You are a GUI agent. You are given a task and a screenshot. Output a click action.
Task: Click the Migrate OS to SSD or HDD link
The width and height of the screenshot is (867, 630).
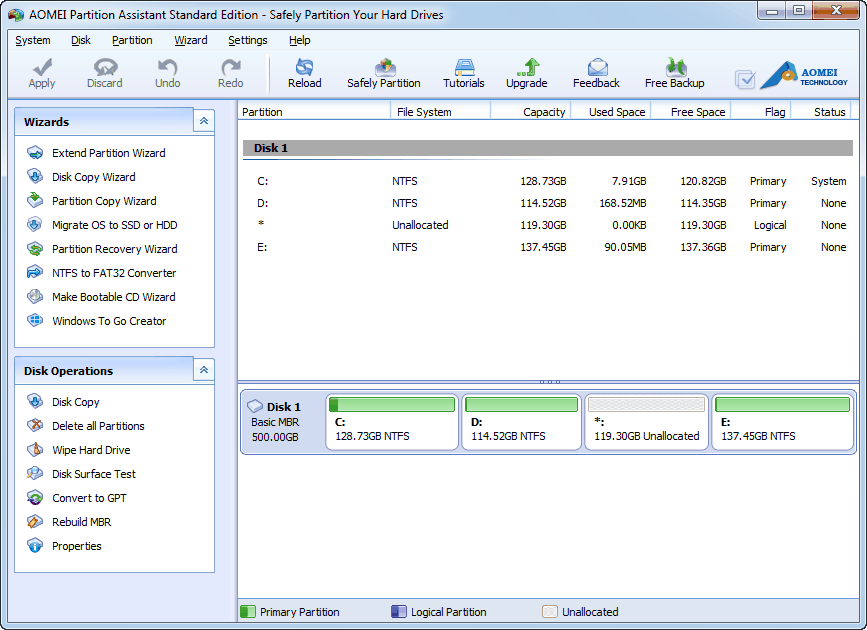tap(114, 225)
